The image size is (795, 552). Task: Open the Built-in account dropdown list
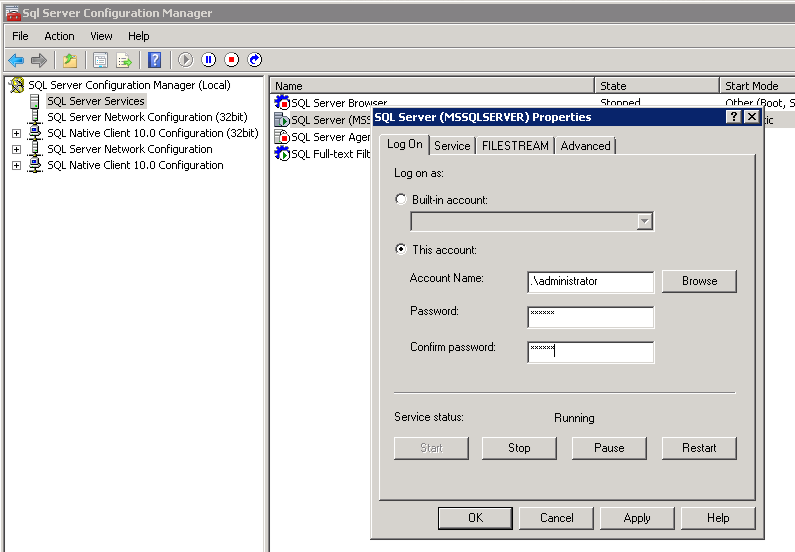pyautogui.click(x=644, y=222)
